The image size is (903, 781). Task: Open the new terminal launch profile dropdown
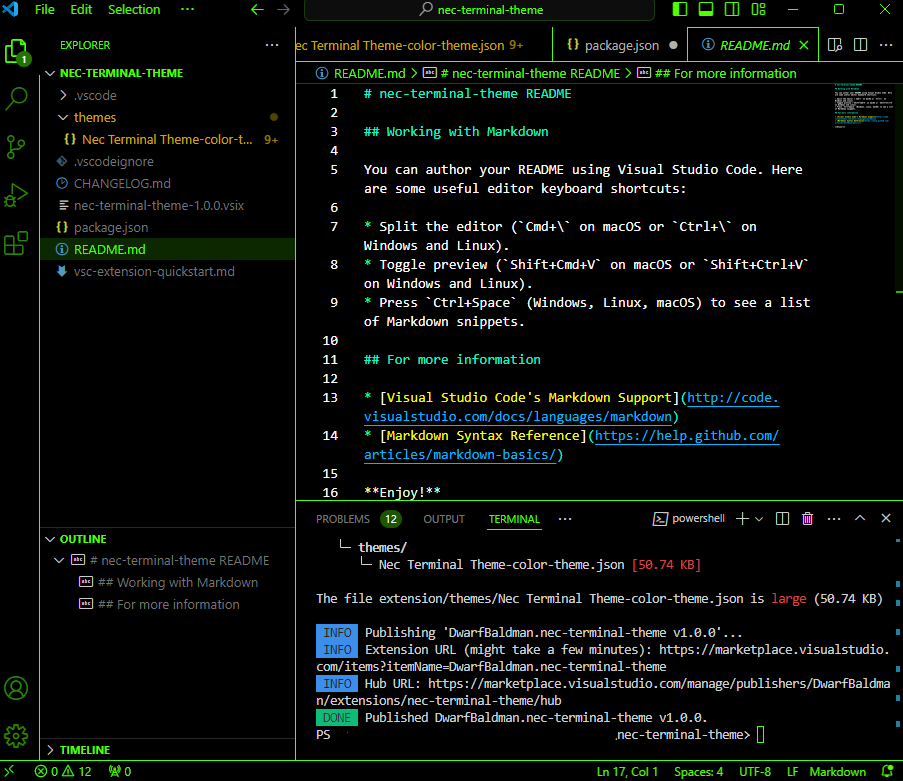[759, 519]
